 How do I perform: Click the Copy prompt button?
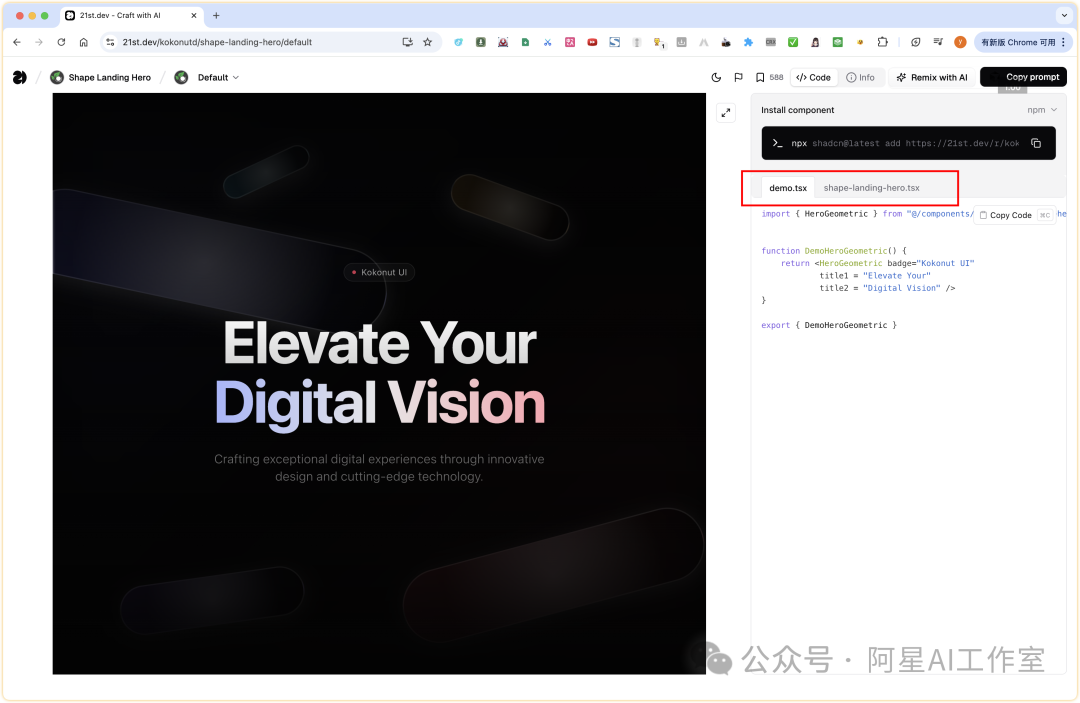(x=1024, y=76)
